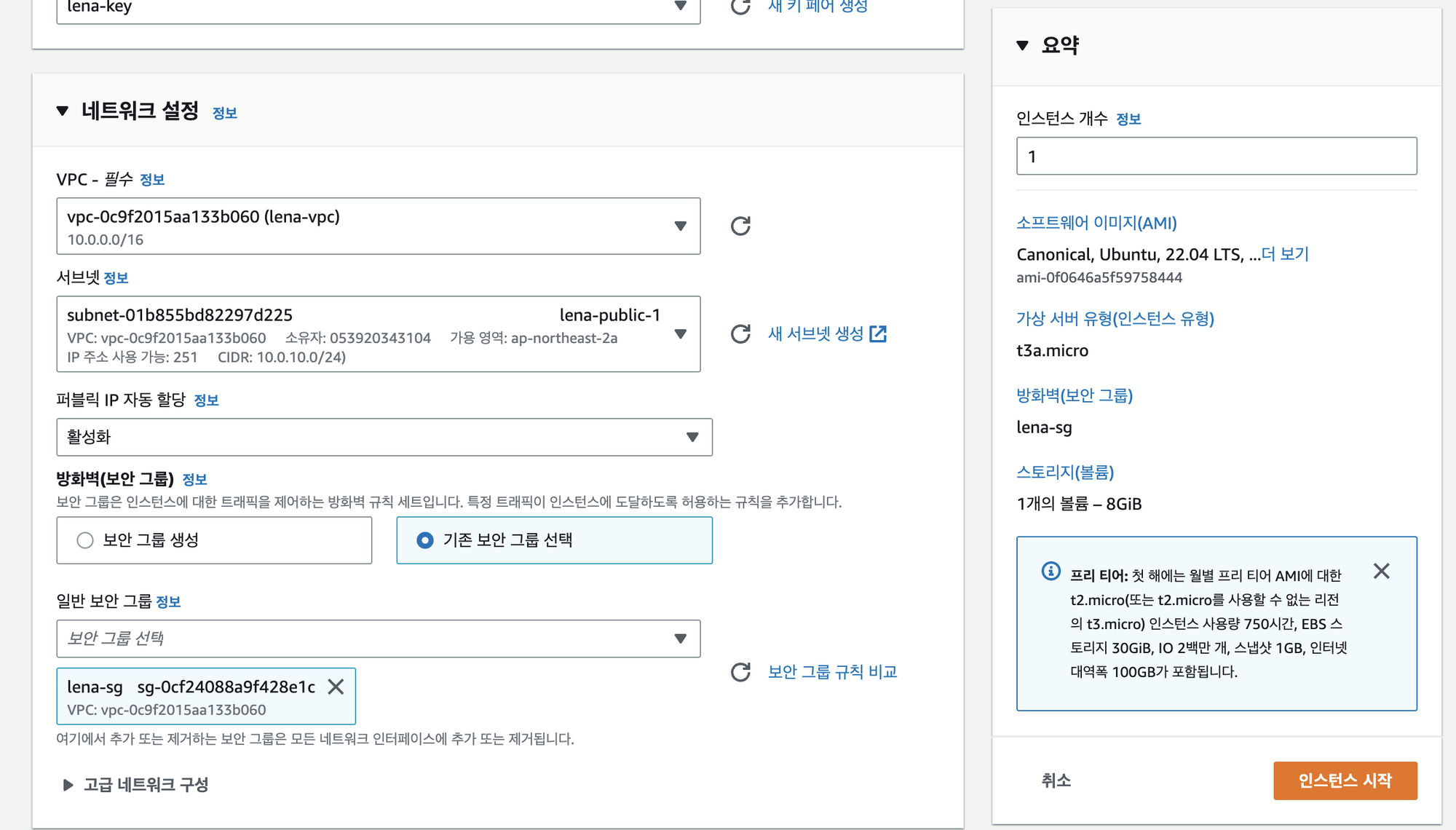
Task: Collapse the 네트워크 설정 section
Action: pos(63,111)
